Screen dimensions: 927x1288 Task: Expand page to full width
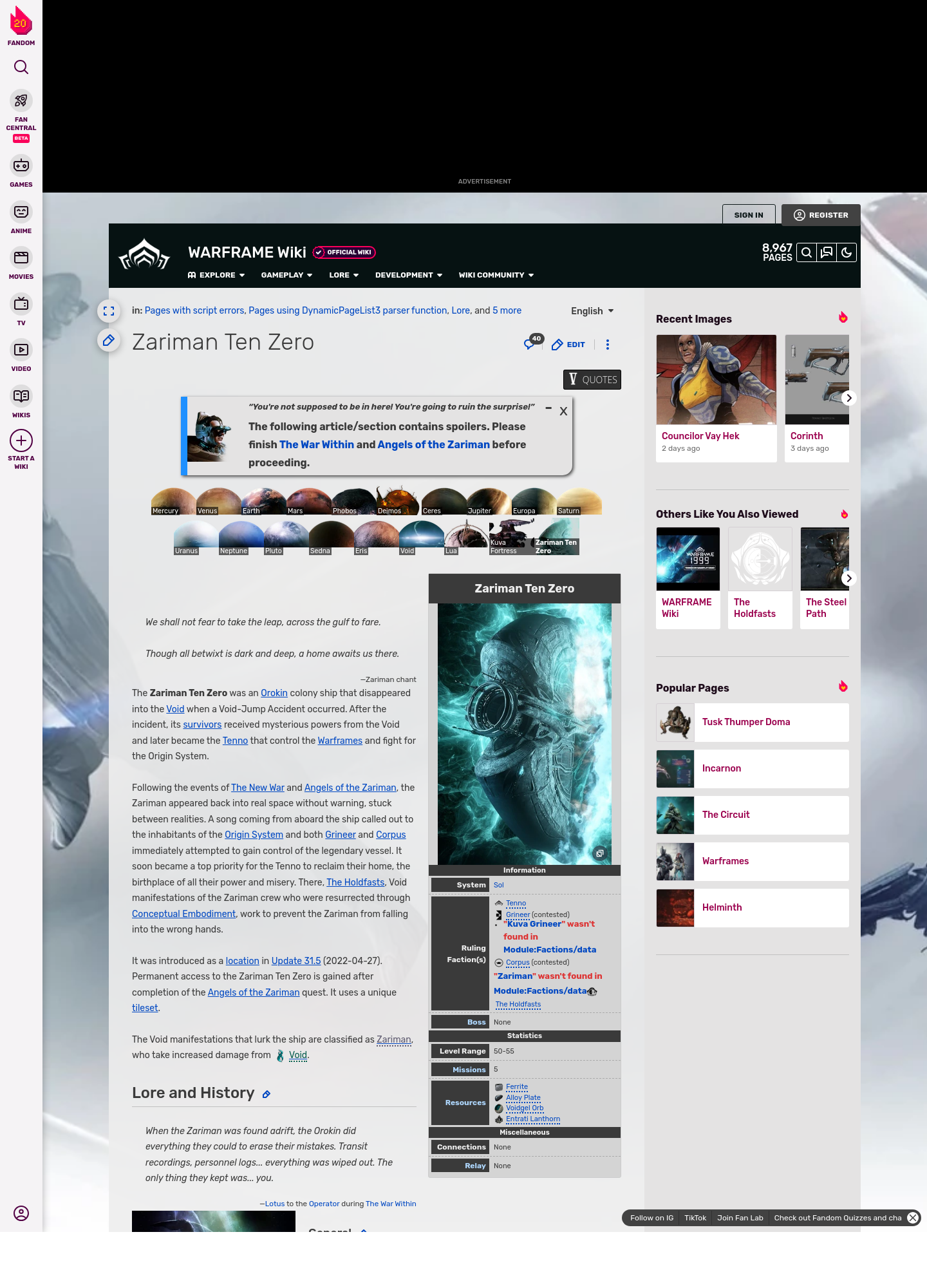[x=109, y=311]
